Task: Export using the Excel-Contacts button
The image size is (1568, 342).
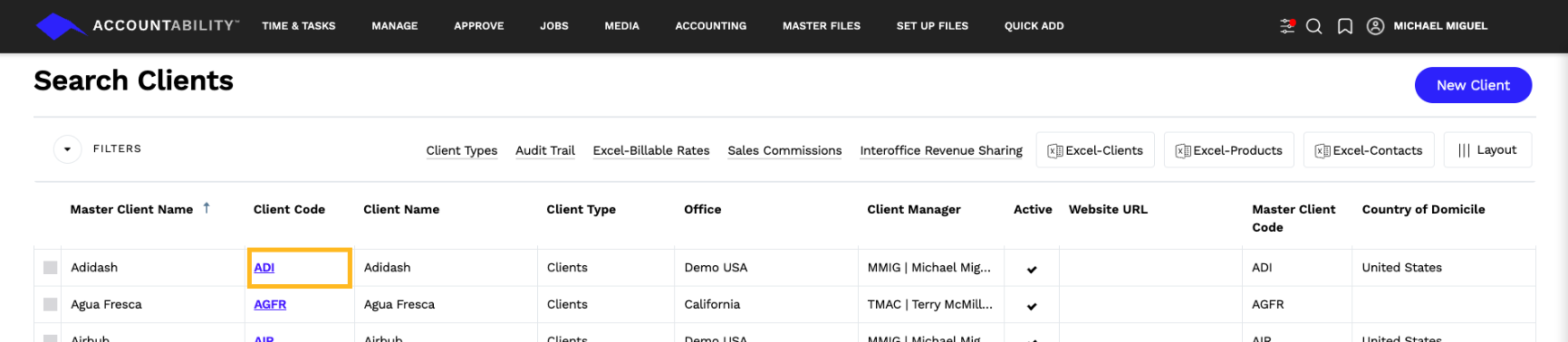Action: [1369, 150]
